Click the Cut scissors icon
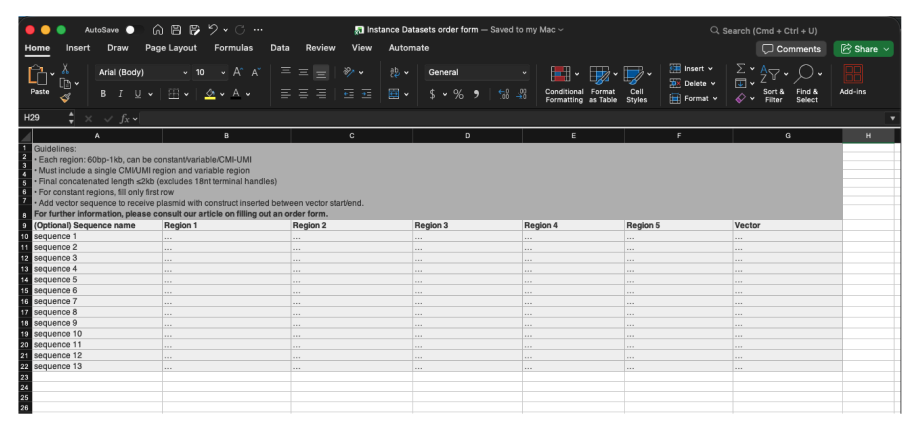This screenshot has width=921, height=439. [66, 69]
